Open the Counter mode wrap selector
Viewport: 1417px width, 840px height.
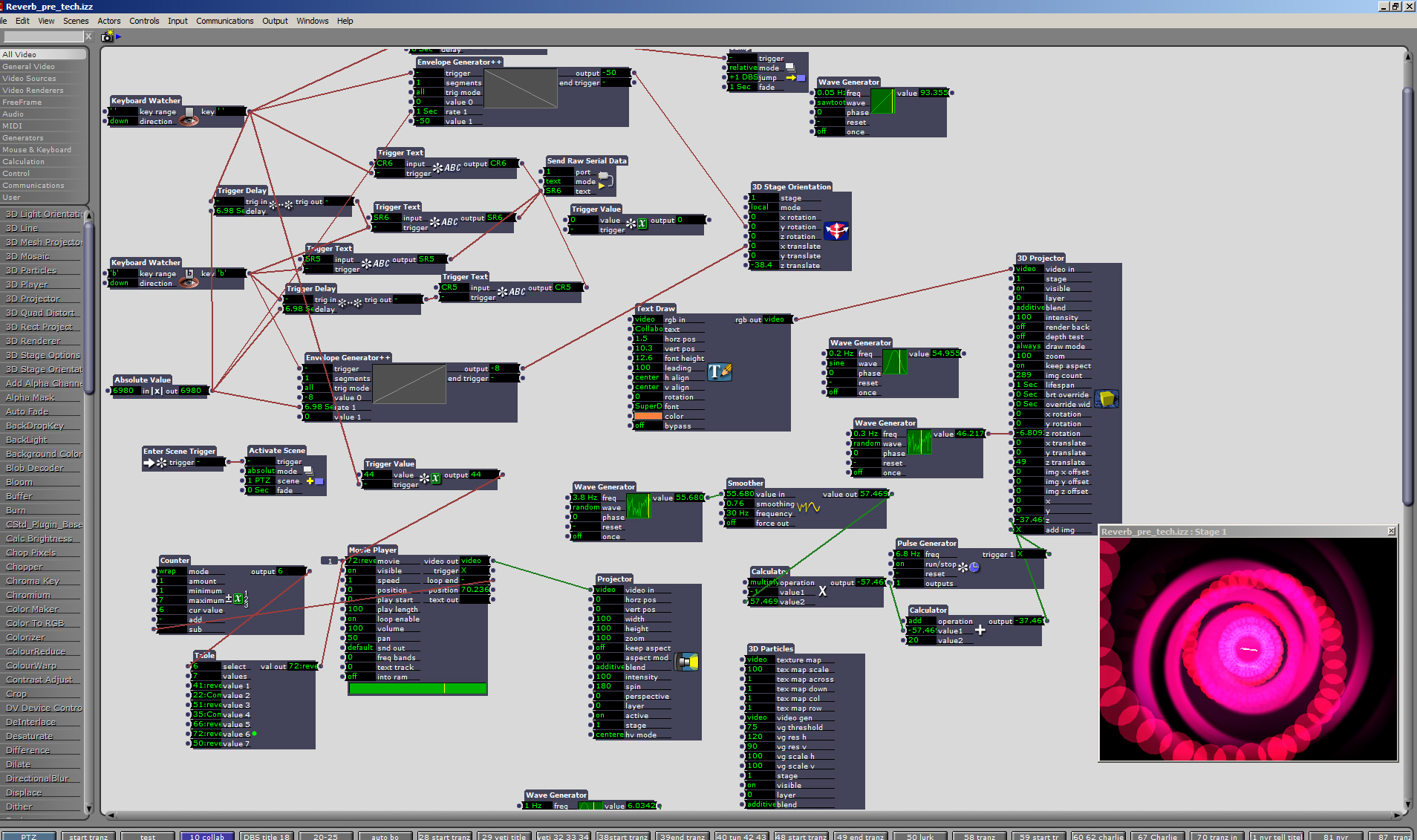coord(172,571)
